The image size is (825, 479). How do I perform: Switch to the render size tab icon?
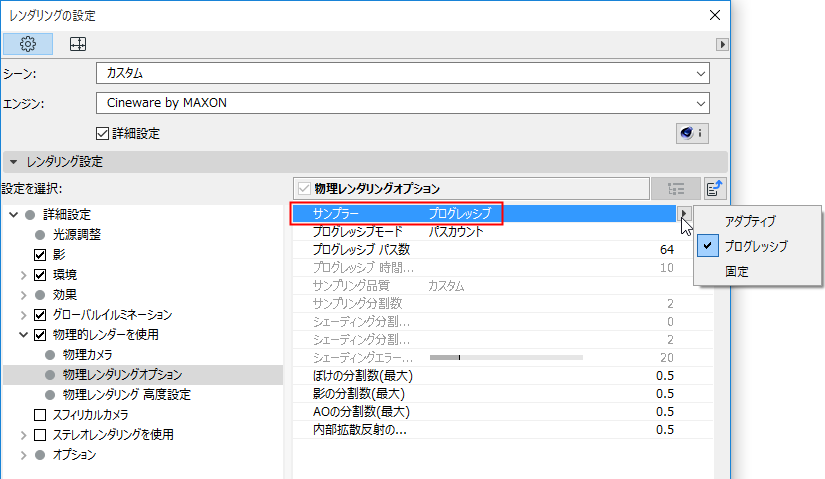[78, 44]
